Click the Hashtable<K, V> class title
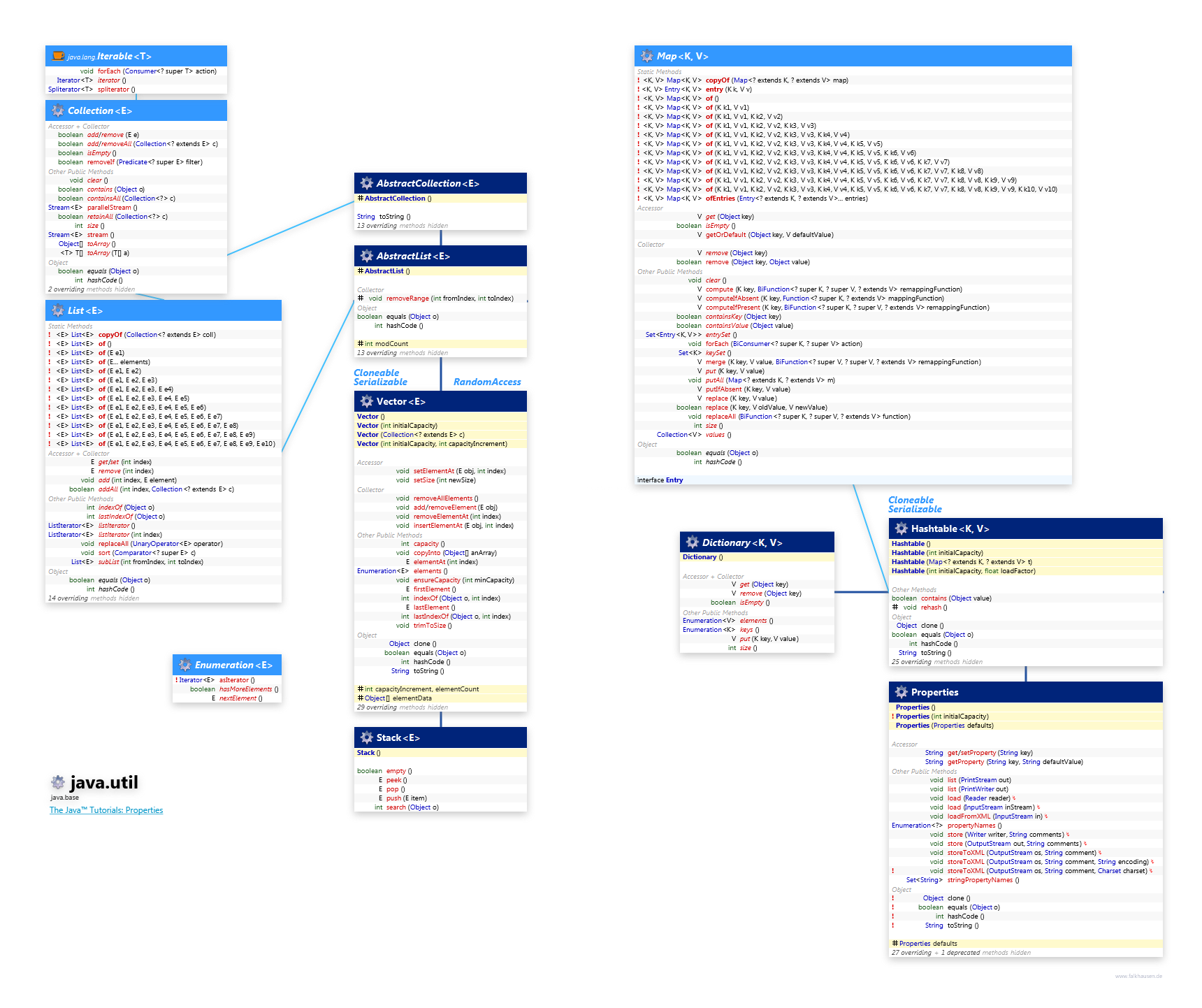The height and width of the screenshot is (1008, 1202). click(x=950, y=528)
